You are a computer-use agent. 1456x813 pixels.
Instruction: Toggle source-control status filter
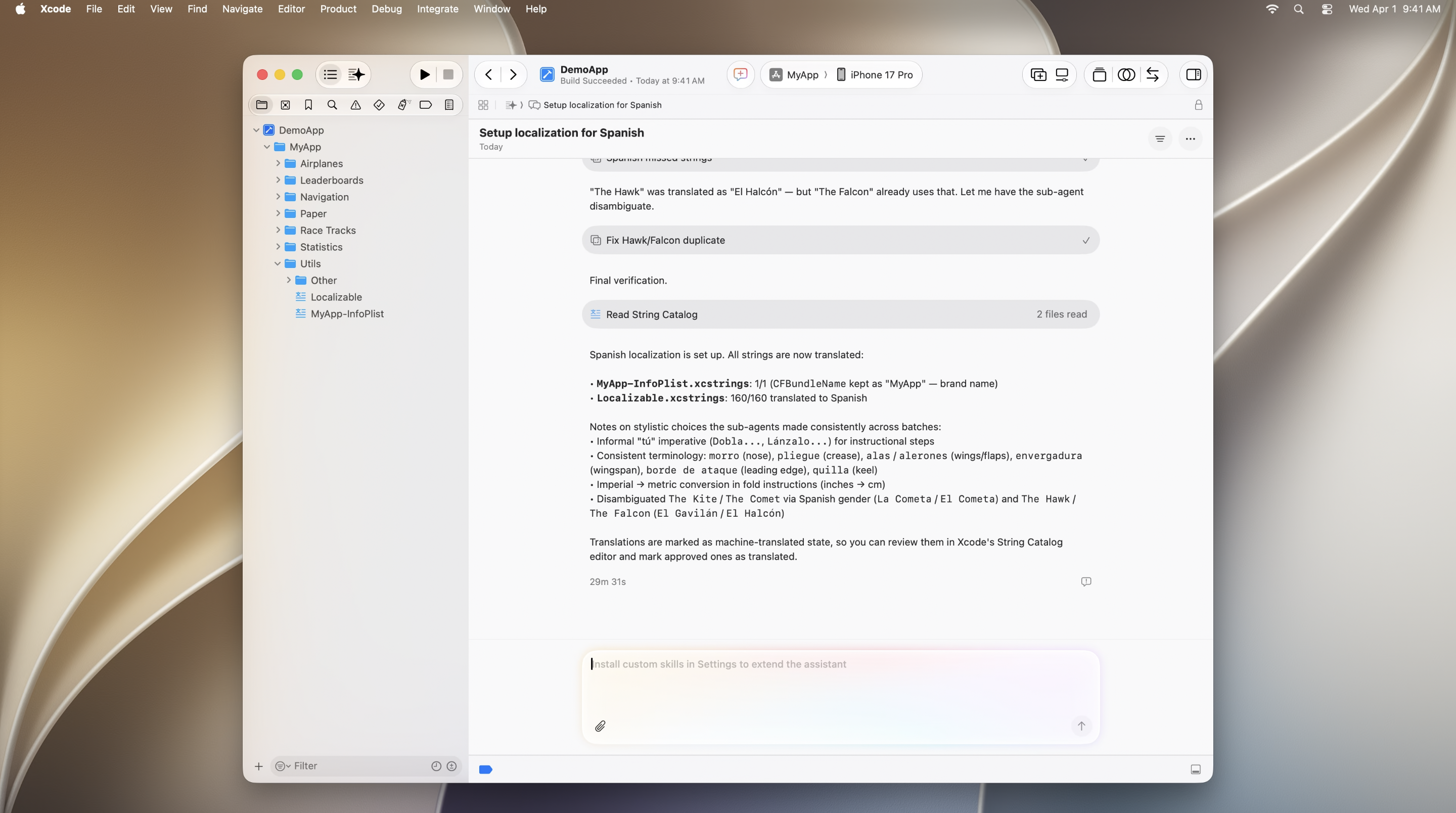pyautogui.click(x=451, y=766)
